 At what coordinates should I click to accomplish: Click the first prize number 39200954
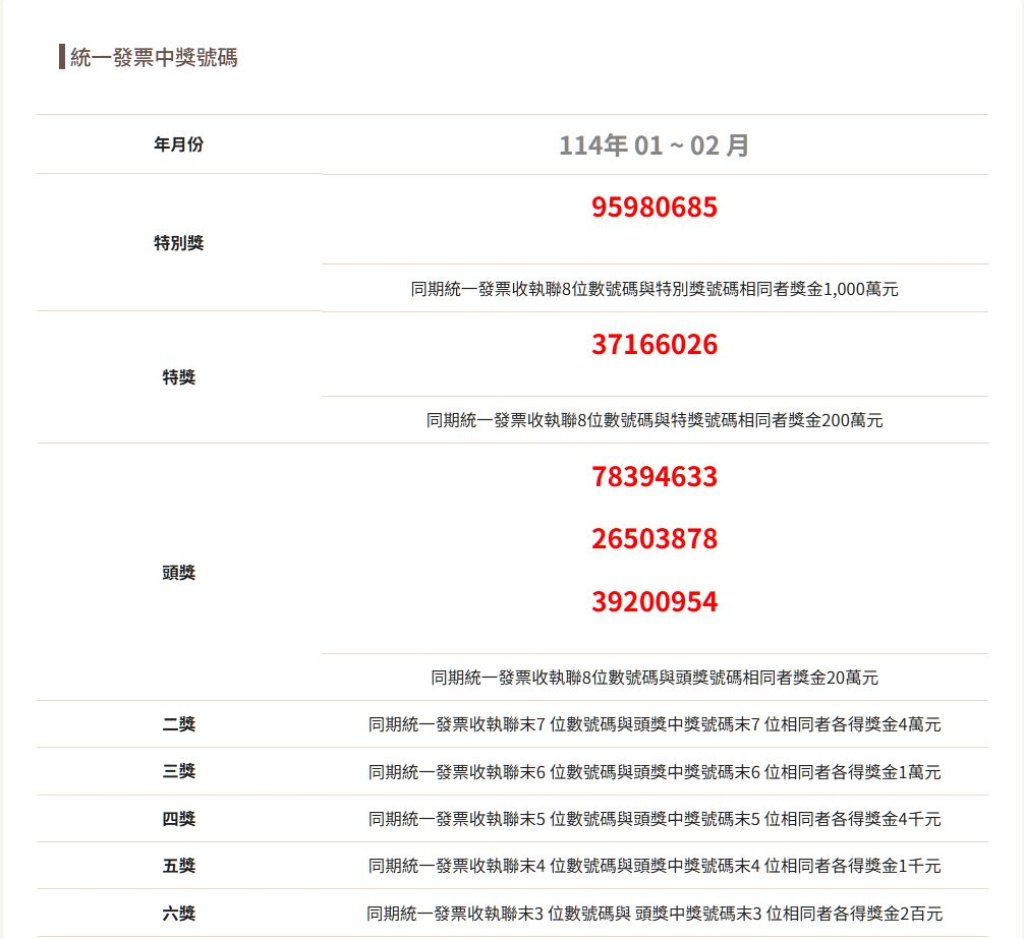point(654,601)
